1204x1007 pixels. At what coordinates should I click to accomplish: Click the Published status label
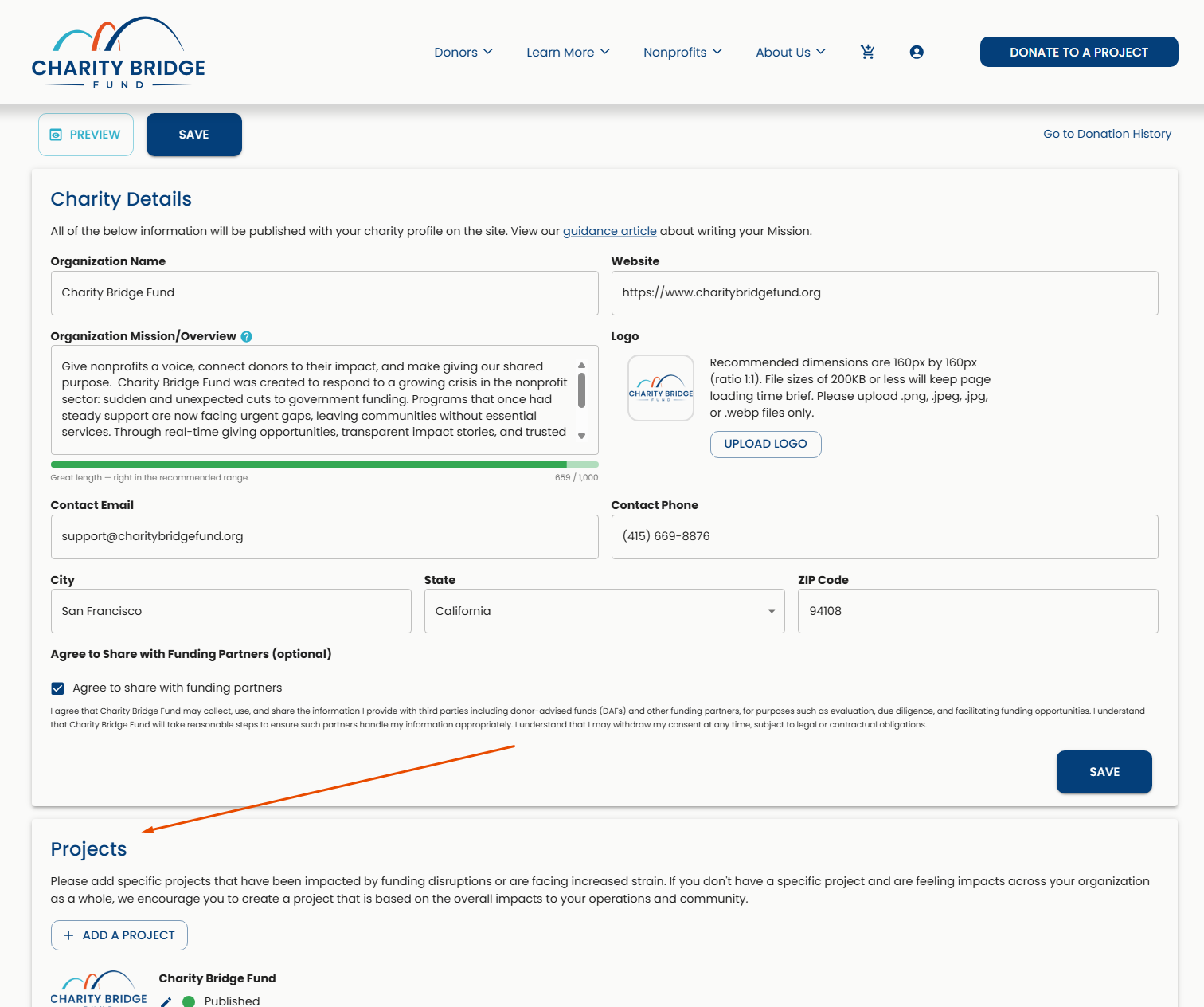[232, 1001]
